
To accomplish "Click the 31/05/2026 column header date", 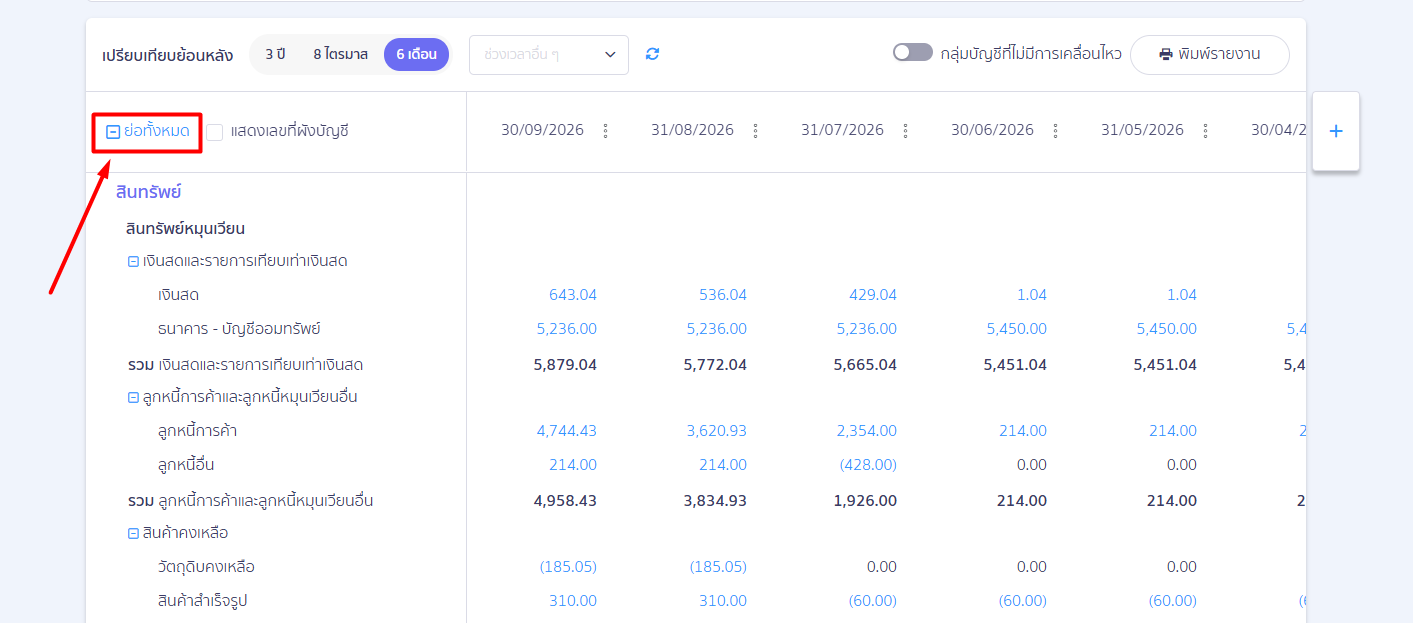I will click(1143, 131).
